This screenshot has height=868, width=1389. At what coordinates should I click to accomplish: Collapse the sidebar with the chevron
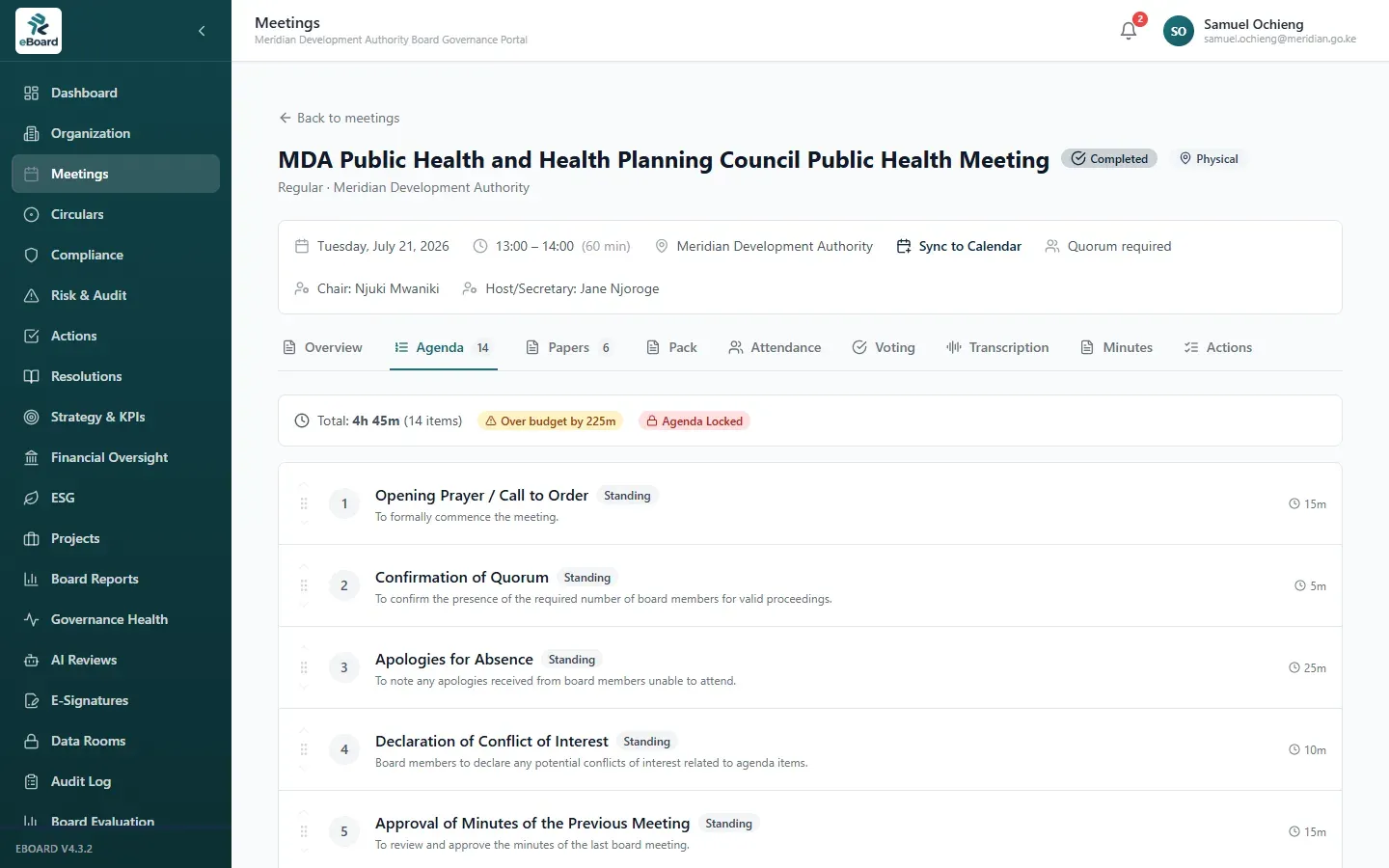[x=202, y=31]
